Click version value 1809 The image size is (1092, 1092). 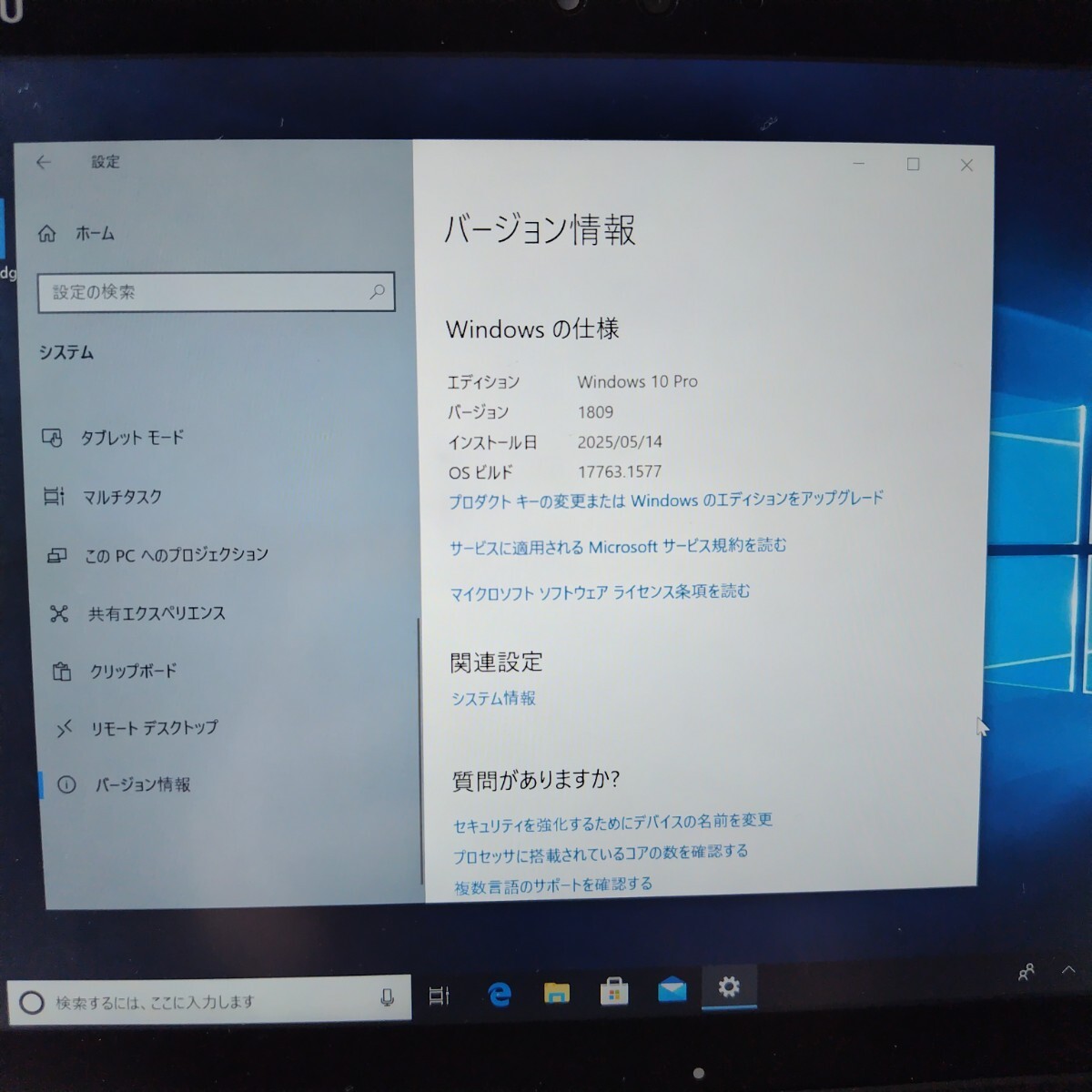(595, 412)
